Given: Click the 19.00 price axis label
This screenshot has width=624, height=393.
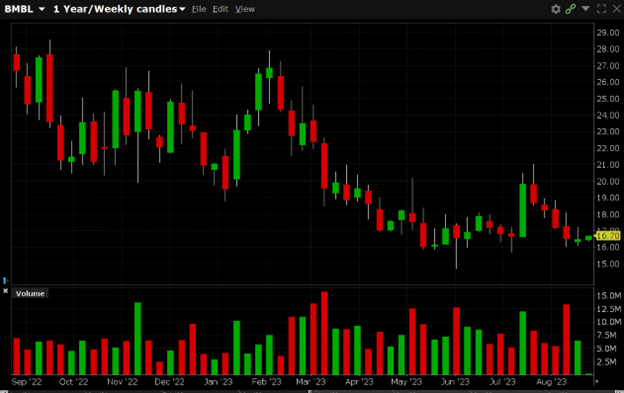Looking at the screenshot, I should (608, 198).
